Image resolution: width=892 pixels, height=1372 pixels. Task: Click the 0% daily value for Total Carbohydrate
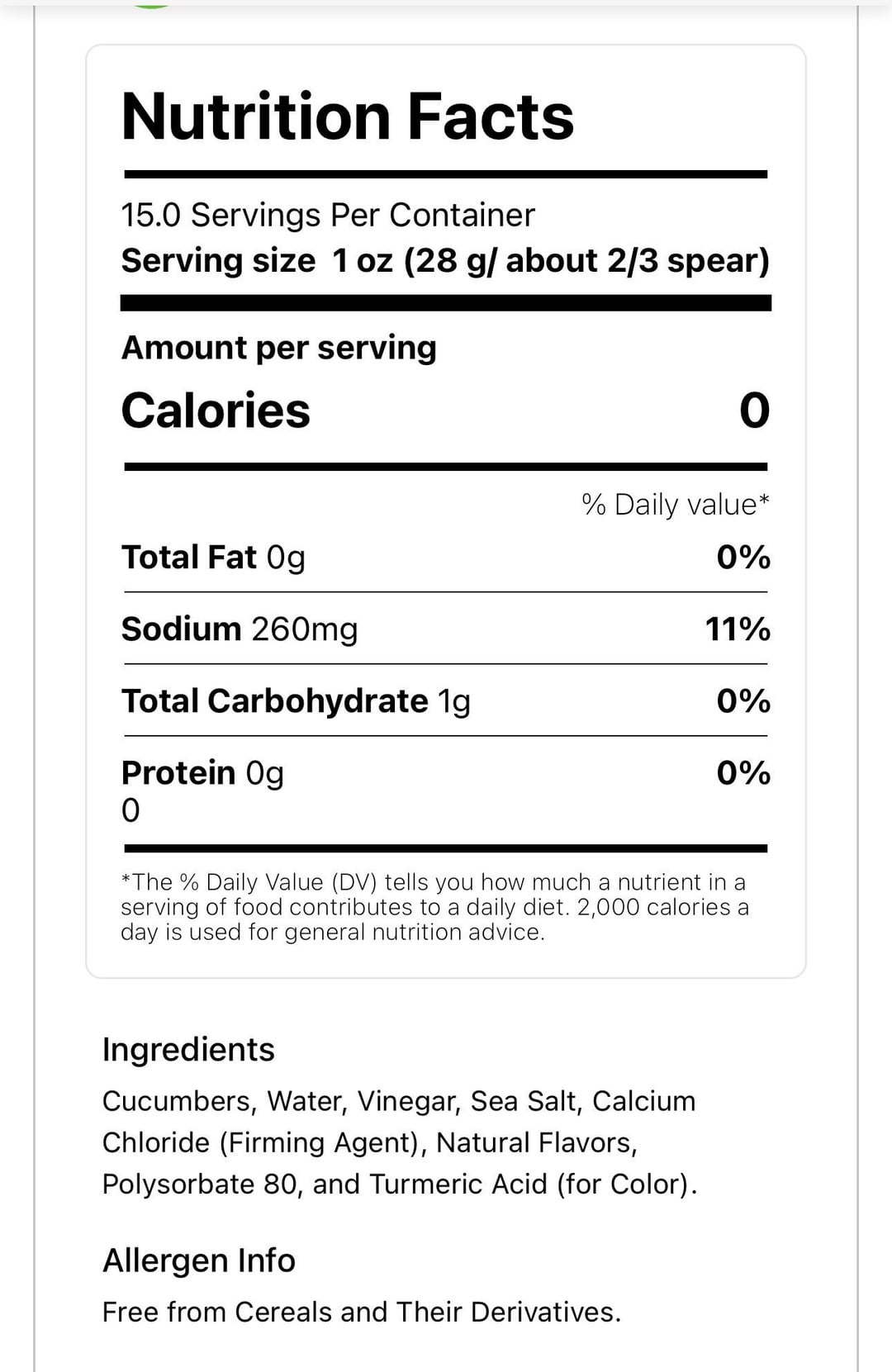743,701
